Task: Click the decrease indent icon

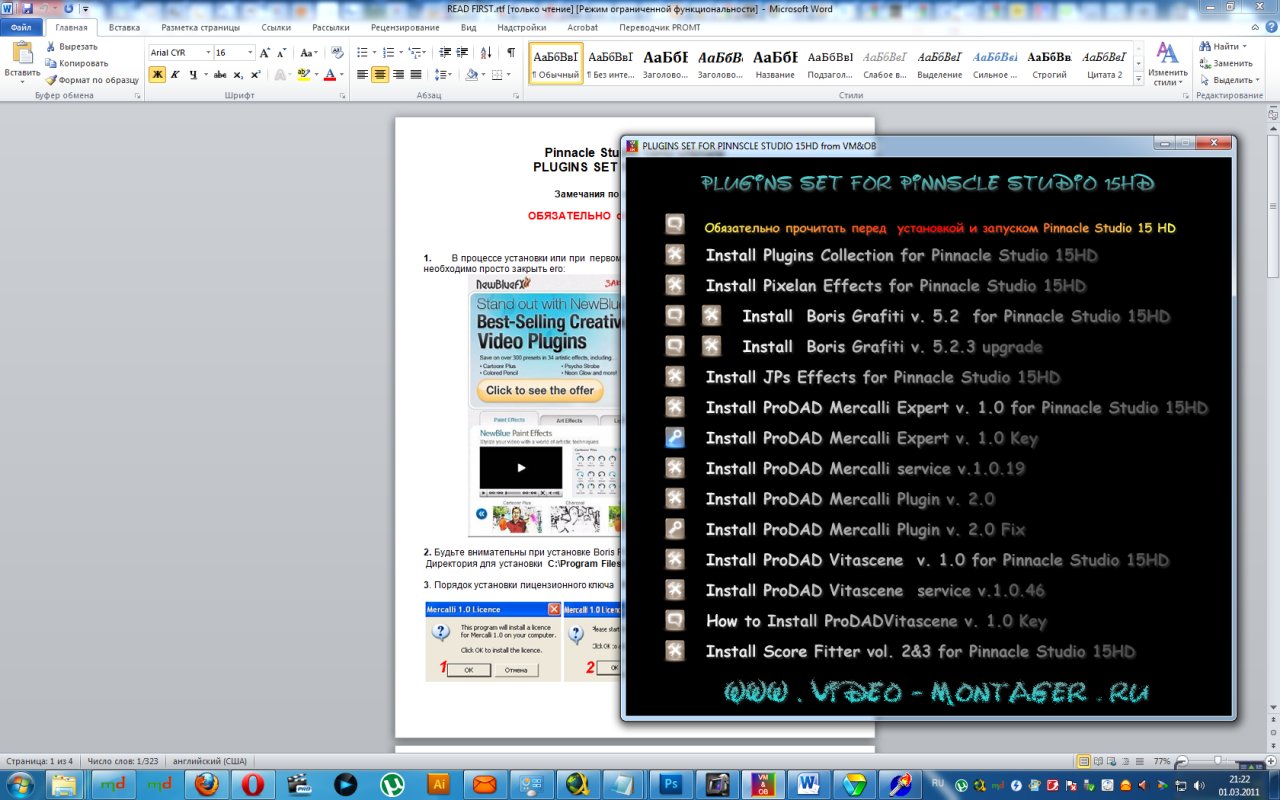Action: click(446, 52)
